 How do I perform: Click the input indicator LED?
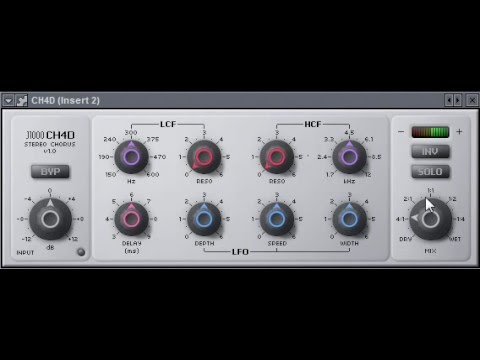coord(81,252)
